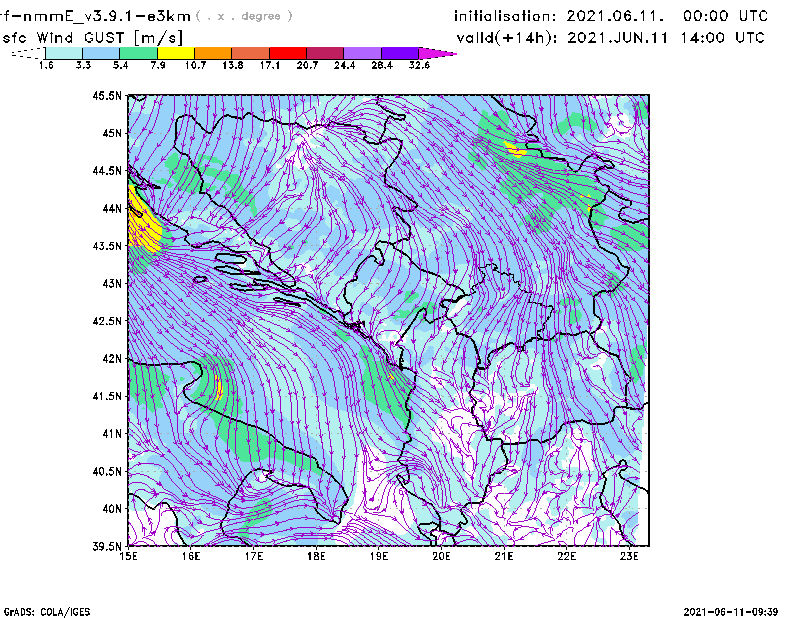Click the initialisation time '00:00 UTC'
Image resolution: width=800 pixels, height=618 pixels.
tap(726, 16)
